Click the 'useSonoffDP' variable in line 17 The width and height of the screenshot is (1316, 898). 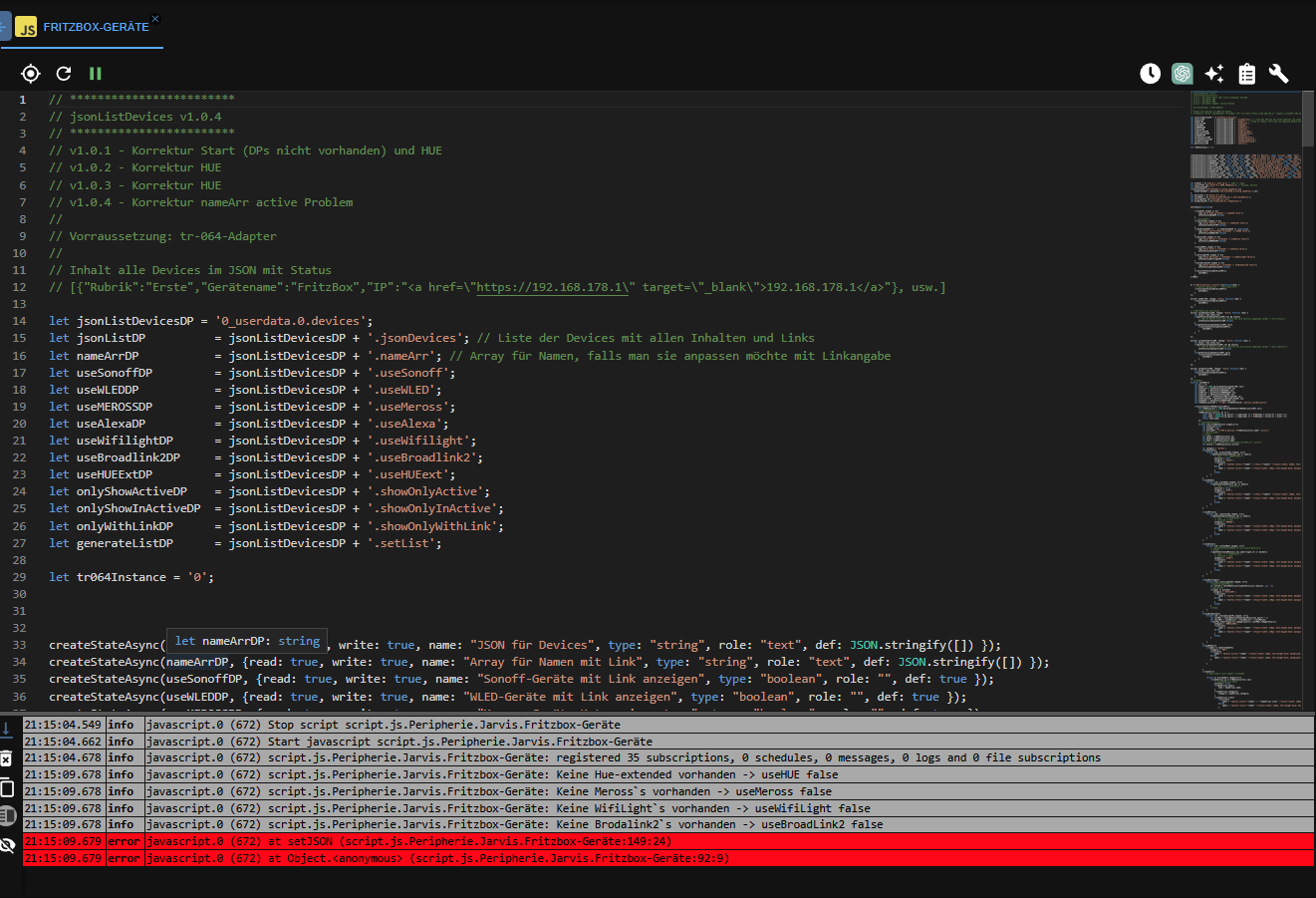point(115,373)
